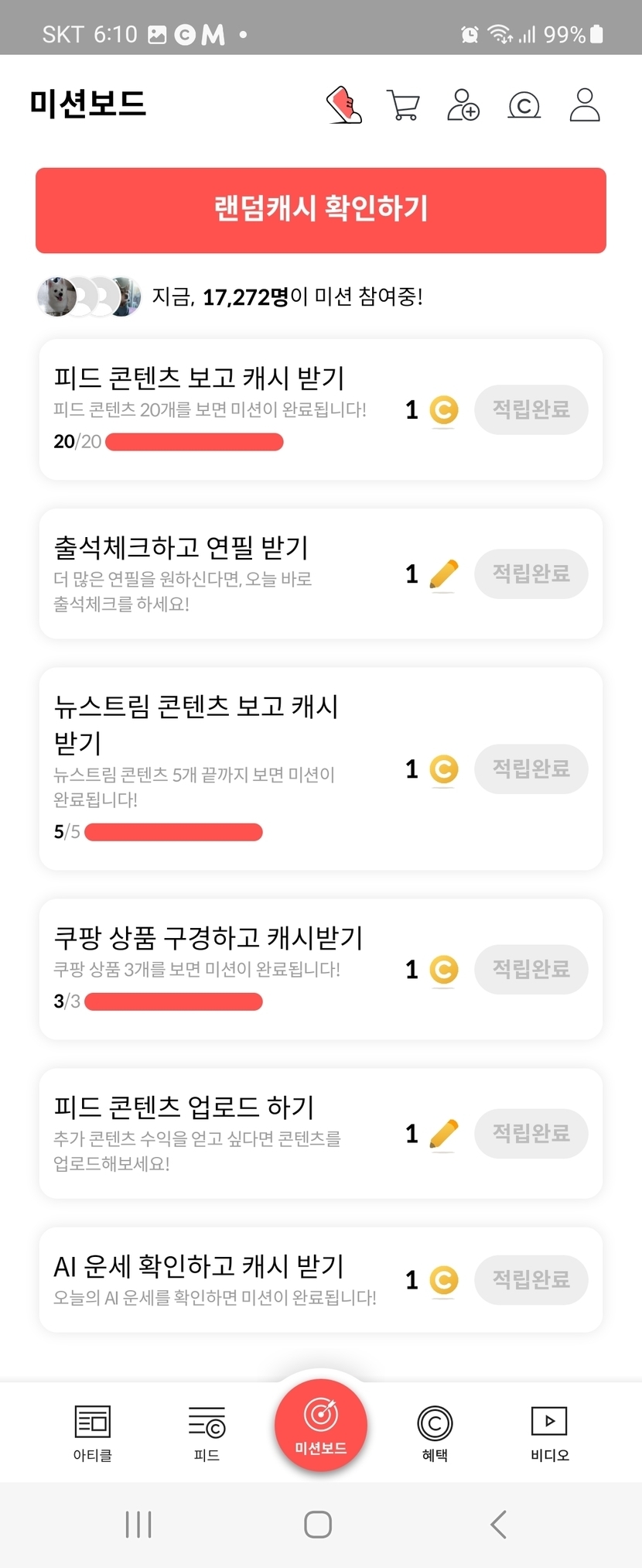Switch to the 피드 tab
Viewport: 642px width, 1568px height.
point(207,1432)
